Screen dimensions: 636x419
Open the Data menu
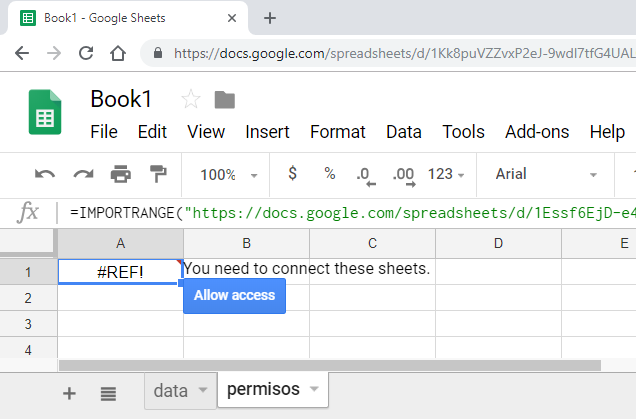(x=403, y=132)
